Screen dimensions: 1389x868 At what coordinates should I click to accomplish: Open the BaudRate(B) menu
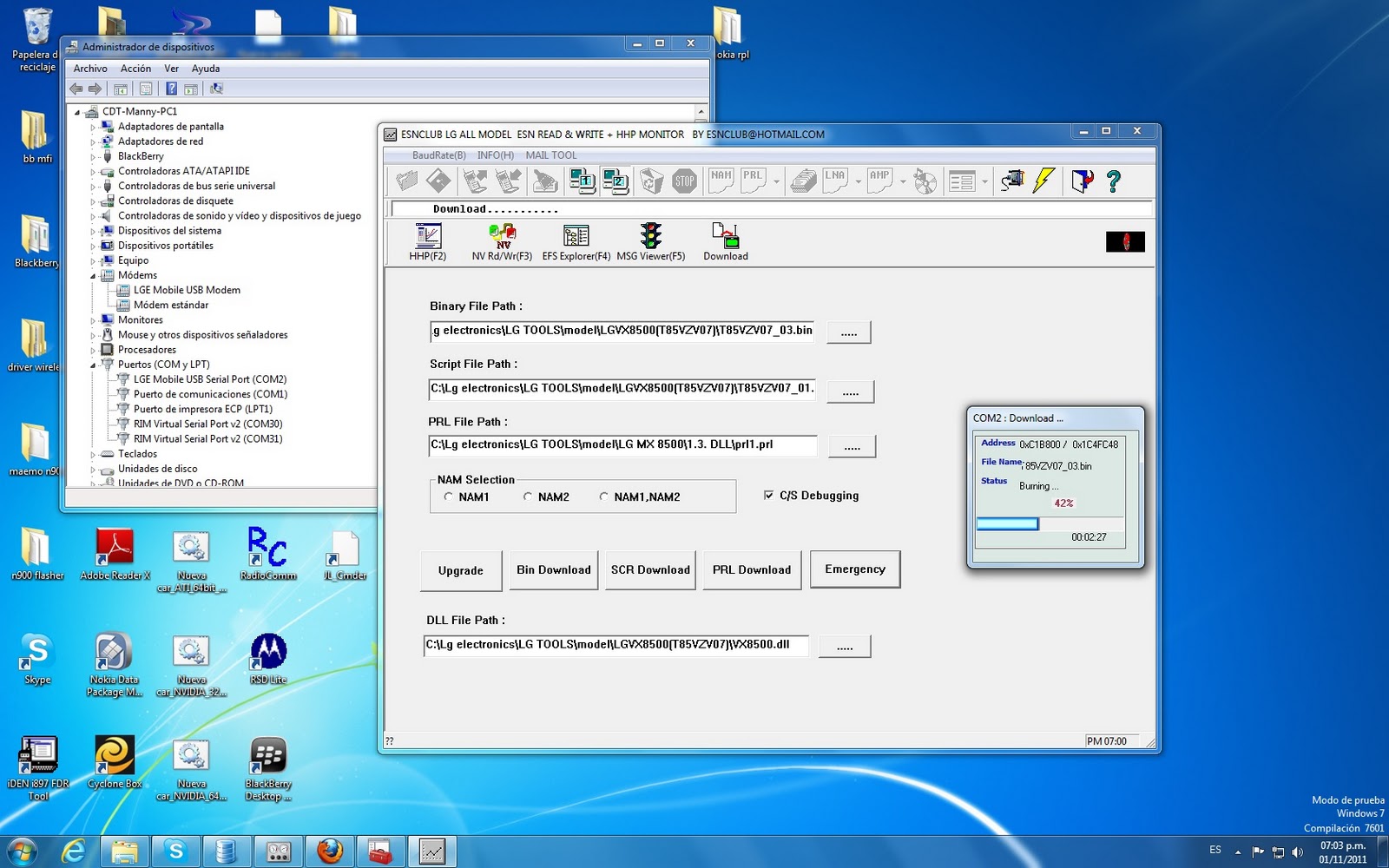point(438,155)
